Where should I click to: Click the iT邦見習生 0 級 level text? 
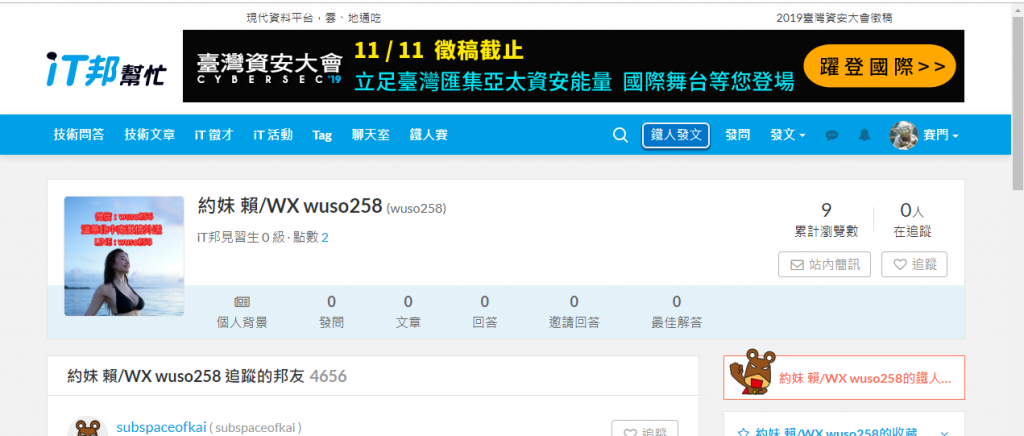coord(242,238)
